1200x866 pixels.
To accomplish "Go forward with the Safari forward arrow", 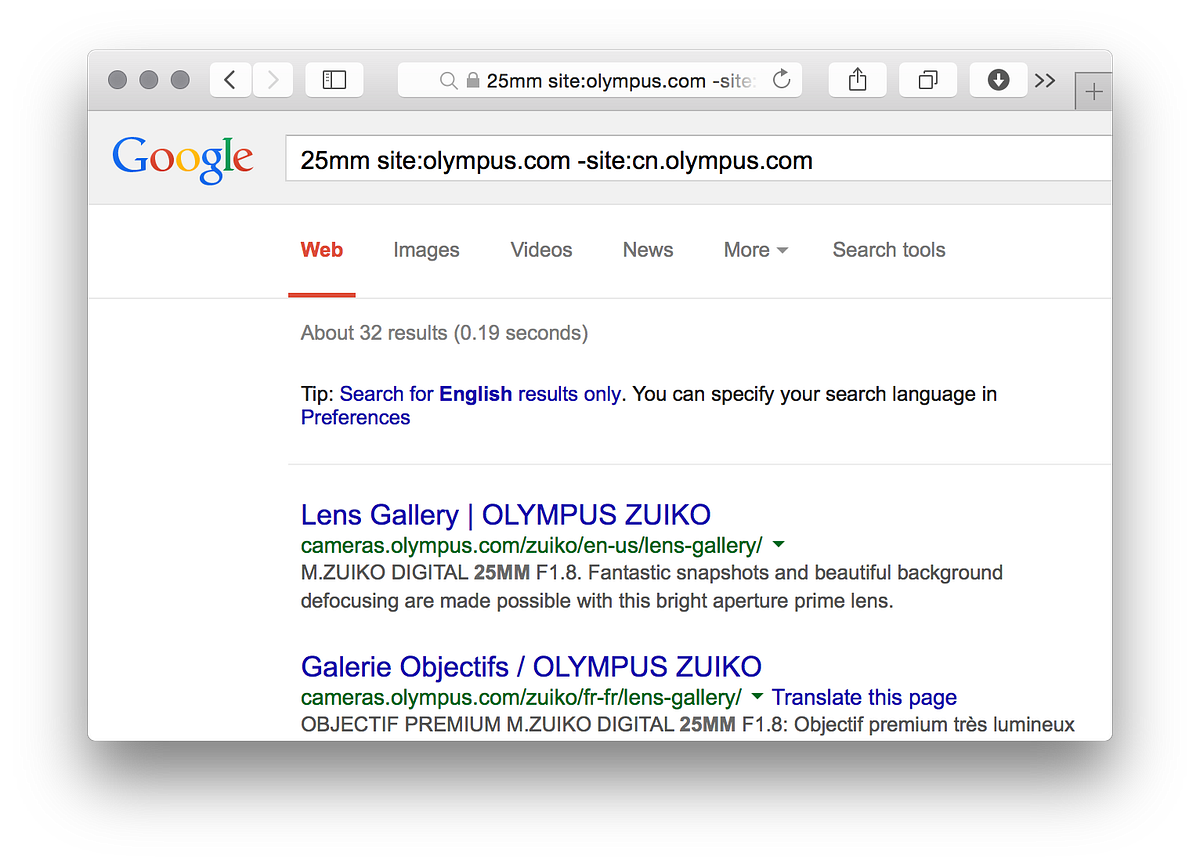I will 273,80.
